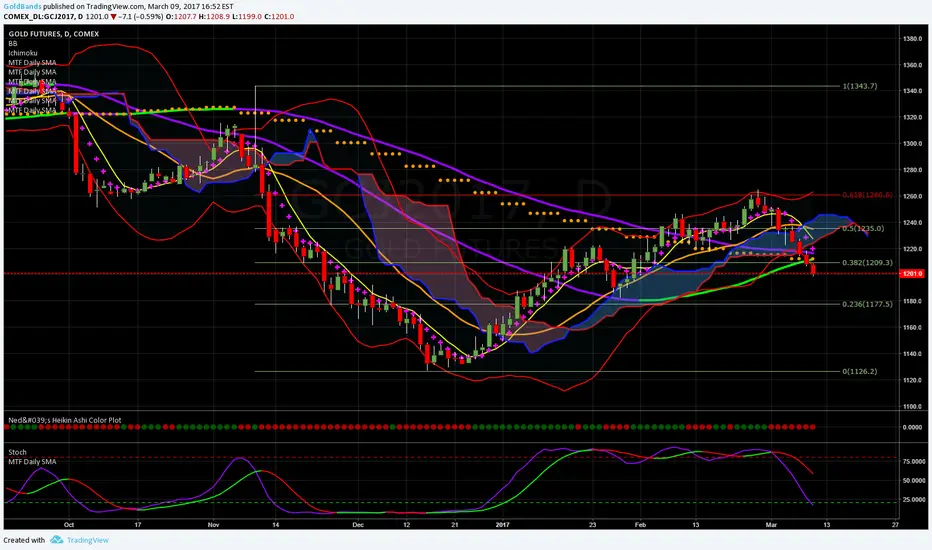Click the 0.5(1235.0) Fibonacci level label
This screenshot has width=932, height=550.
pyautogui.click(x=863, y=228)
